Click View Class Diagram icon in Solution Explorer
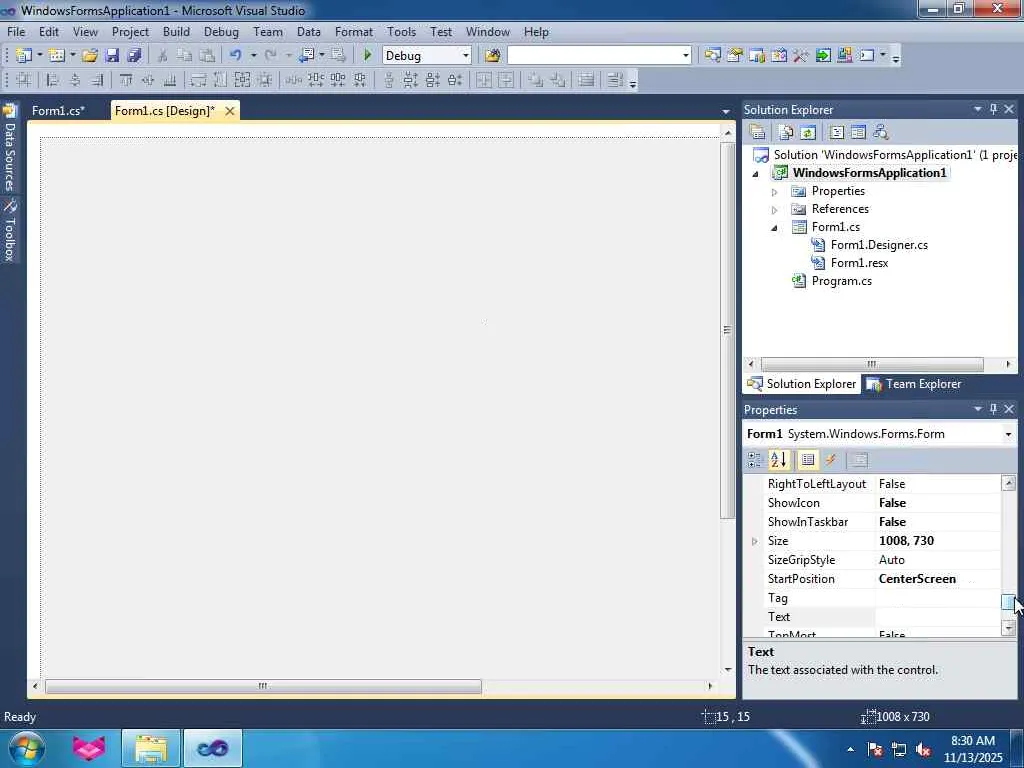The width and height of the screenshot is (1024, 768). click(x=880, y=132)
